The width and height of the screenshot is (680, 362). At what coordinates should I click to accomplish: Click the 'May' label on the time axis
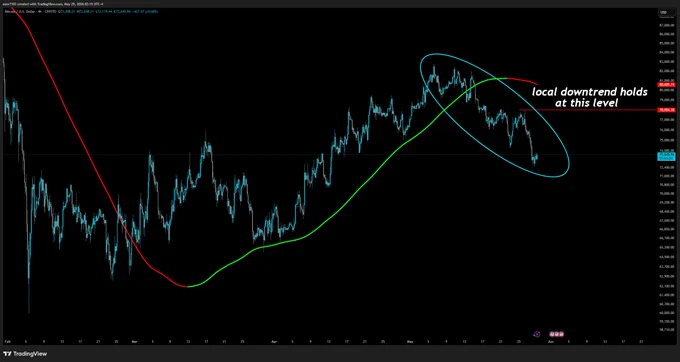click(410, 342)
